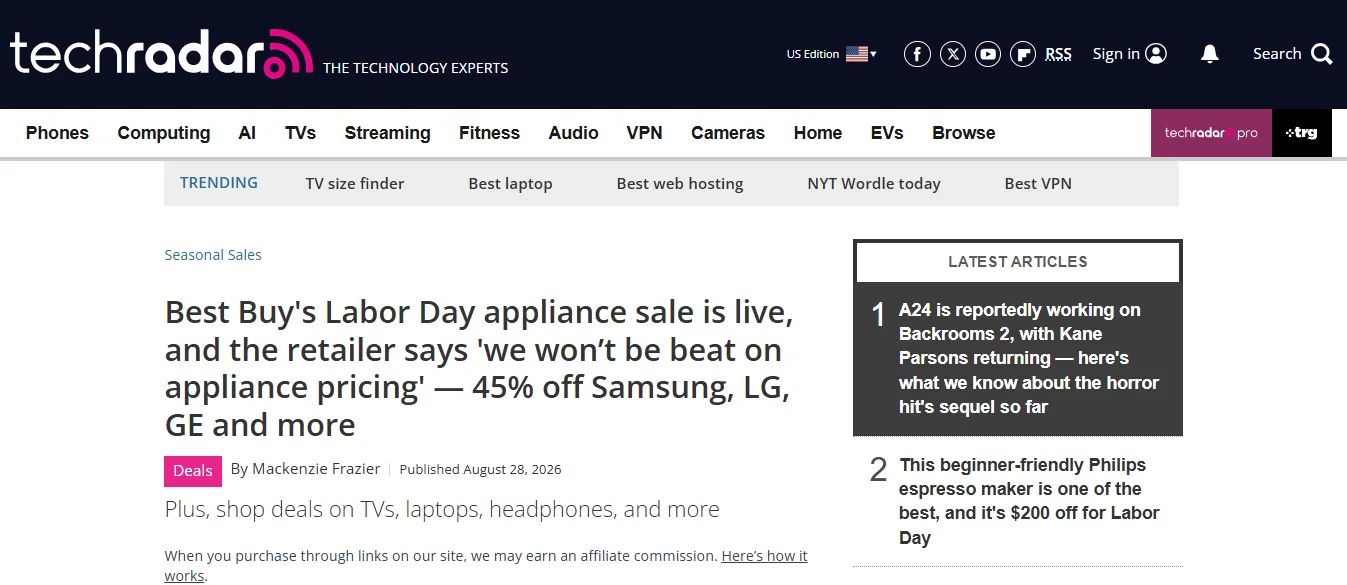Click the TechRadar logo
This screenshot has height=585, width=1347.
coord(161,53)
